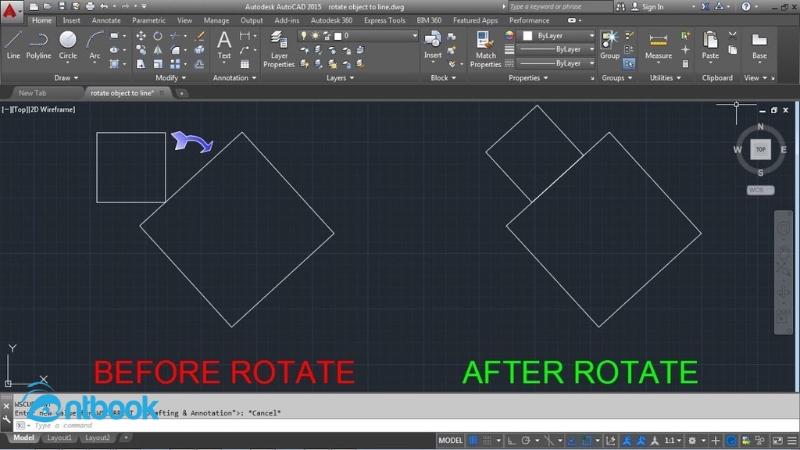Image resolution: width=800 pixels, height=450 pixels.
Task: Toggle grid display in status bar
Action: point(473,440)
